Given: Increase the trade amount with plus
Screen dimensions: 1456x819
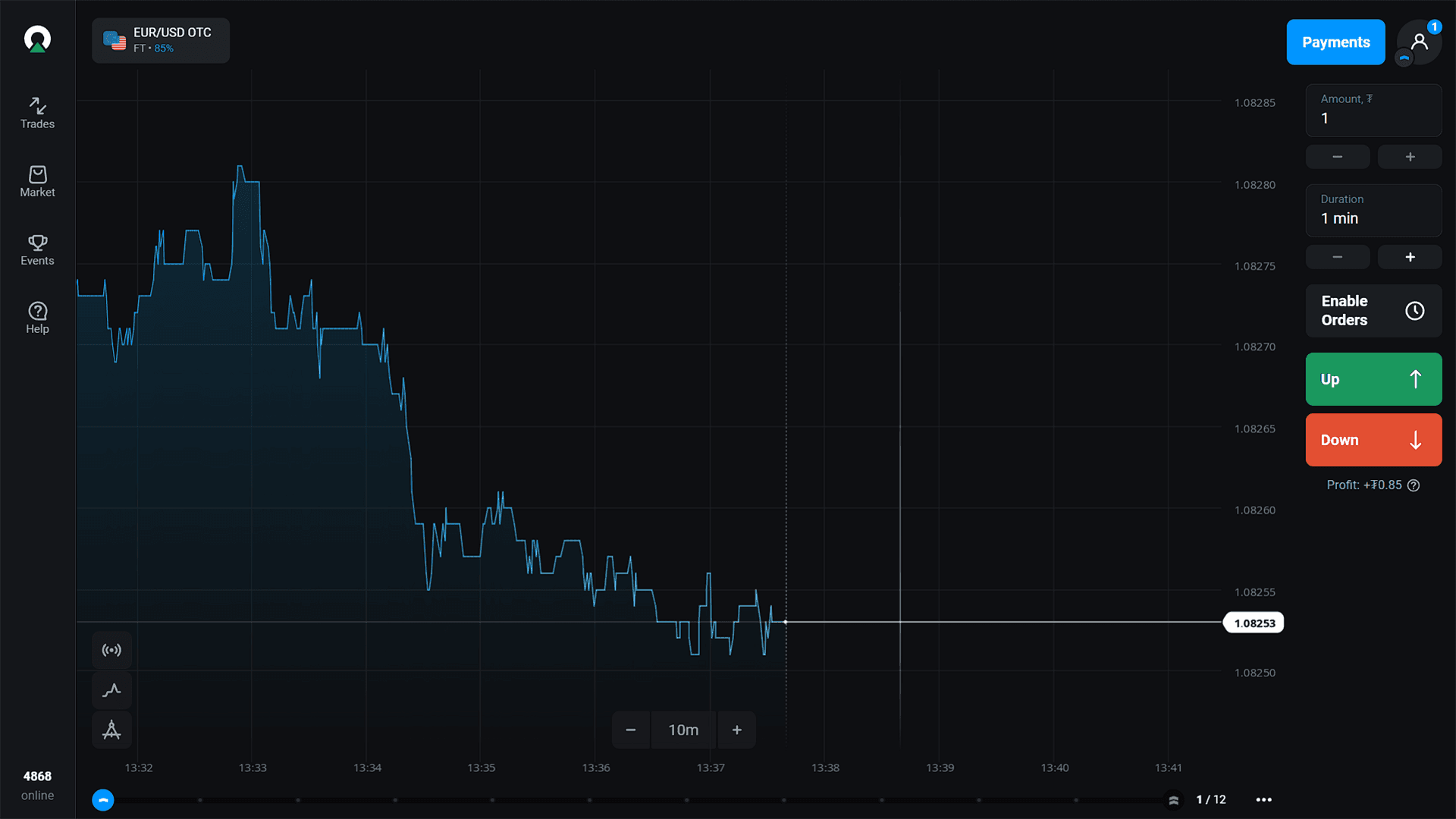Looking at the screenshot, I should pyautogui.click(x=1410, y=157).
